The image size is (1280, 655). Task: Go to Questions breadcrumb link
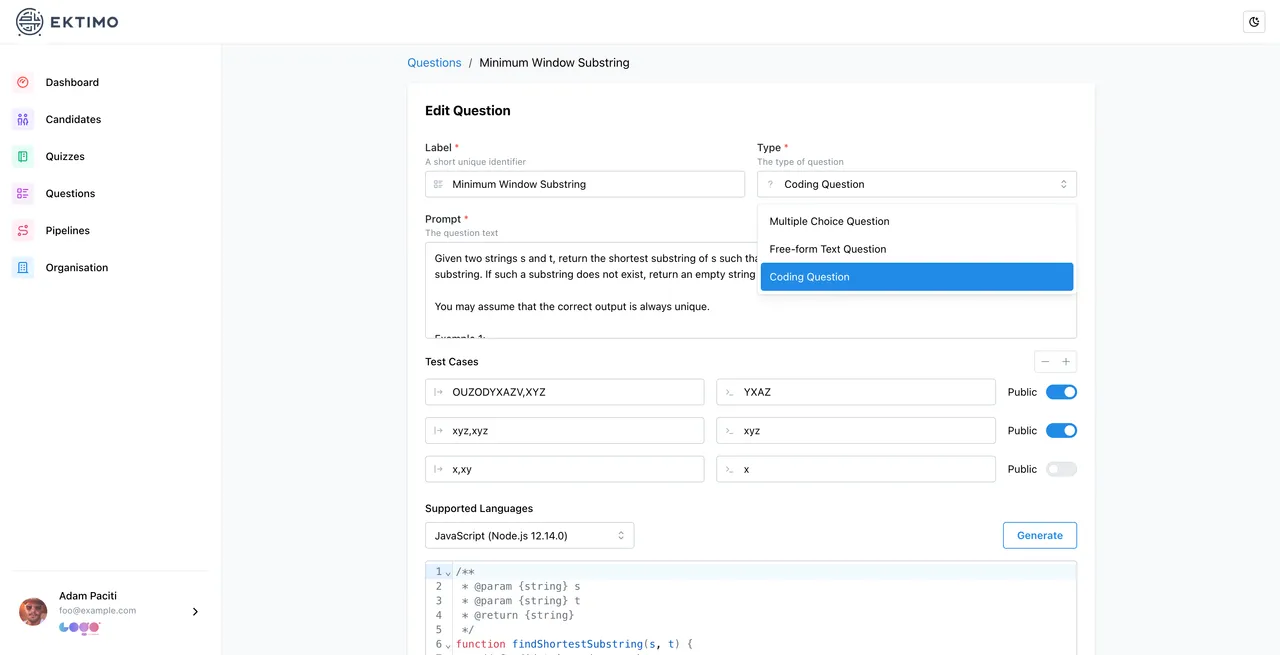pos(434,62)
